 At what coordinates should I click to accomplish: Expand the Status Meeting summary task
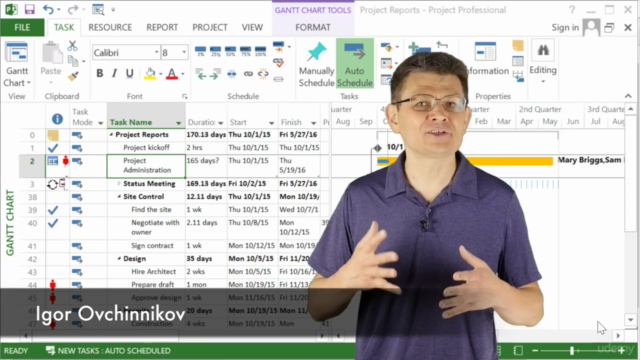119,184
